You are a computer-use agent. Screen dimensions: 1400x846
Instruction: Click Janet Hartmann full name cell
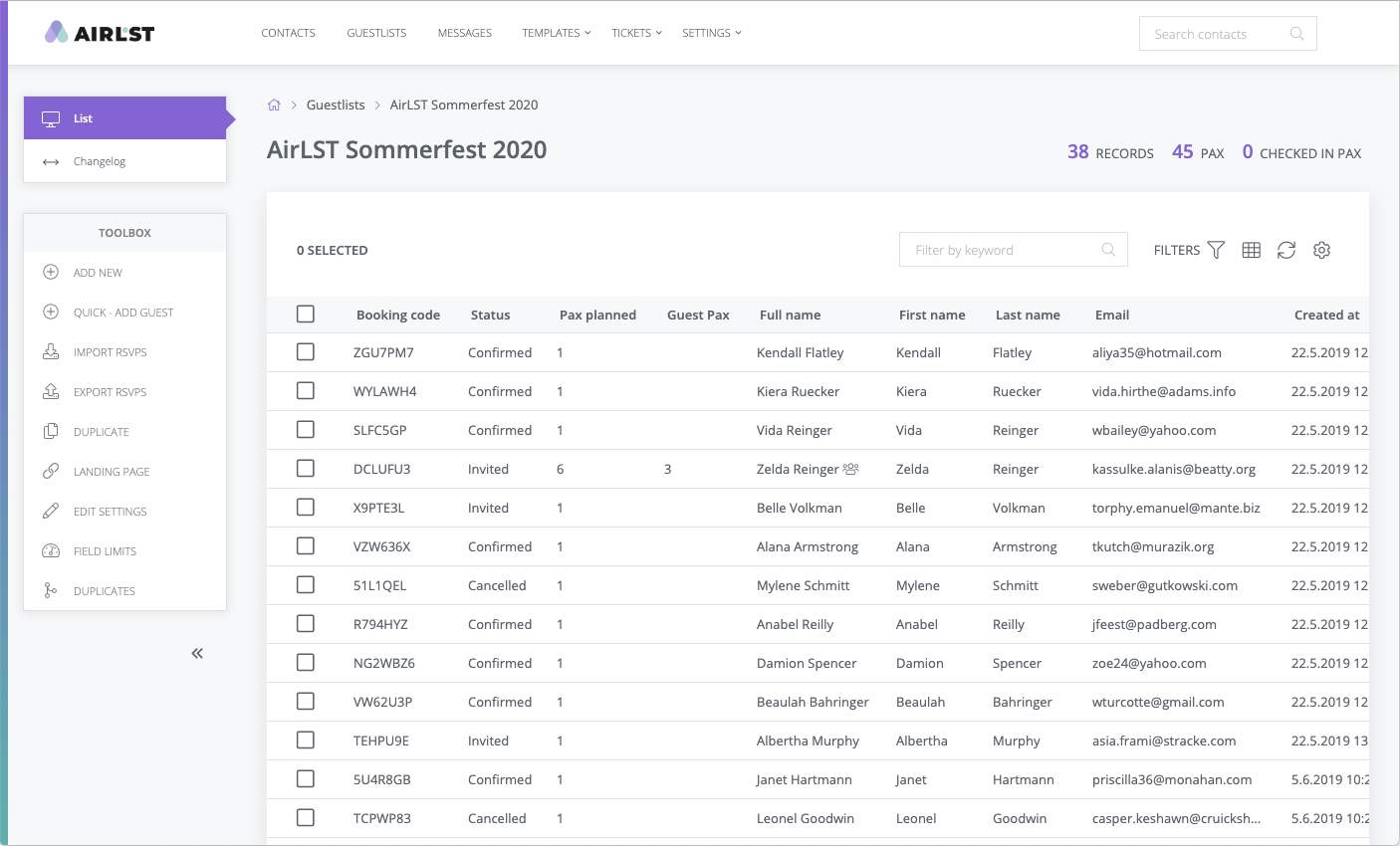pos(804,779)
